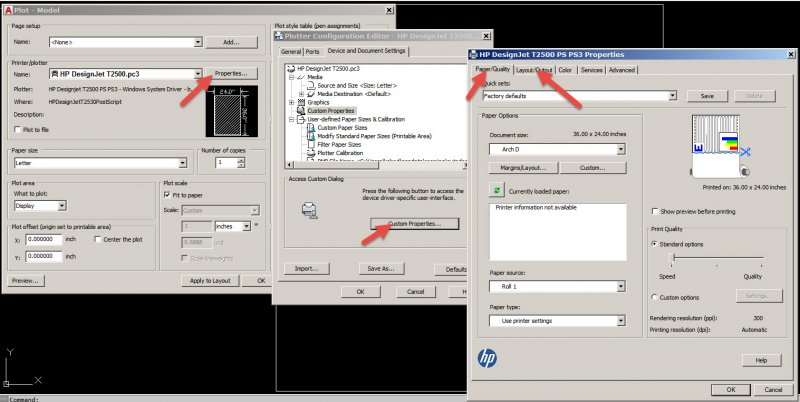Viewport: 800px width, 402px height.
Task: Open the Quick sets Factory defaults dropdown
Action: tap(672, 96)
